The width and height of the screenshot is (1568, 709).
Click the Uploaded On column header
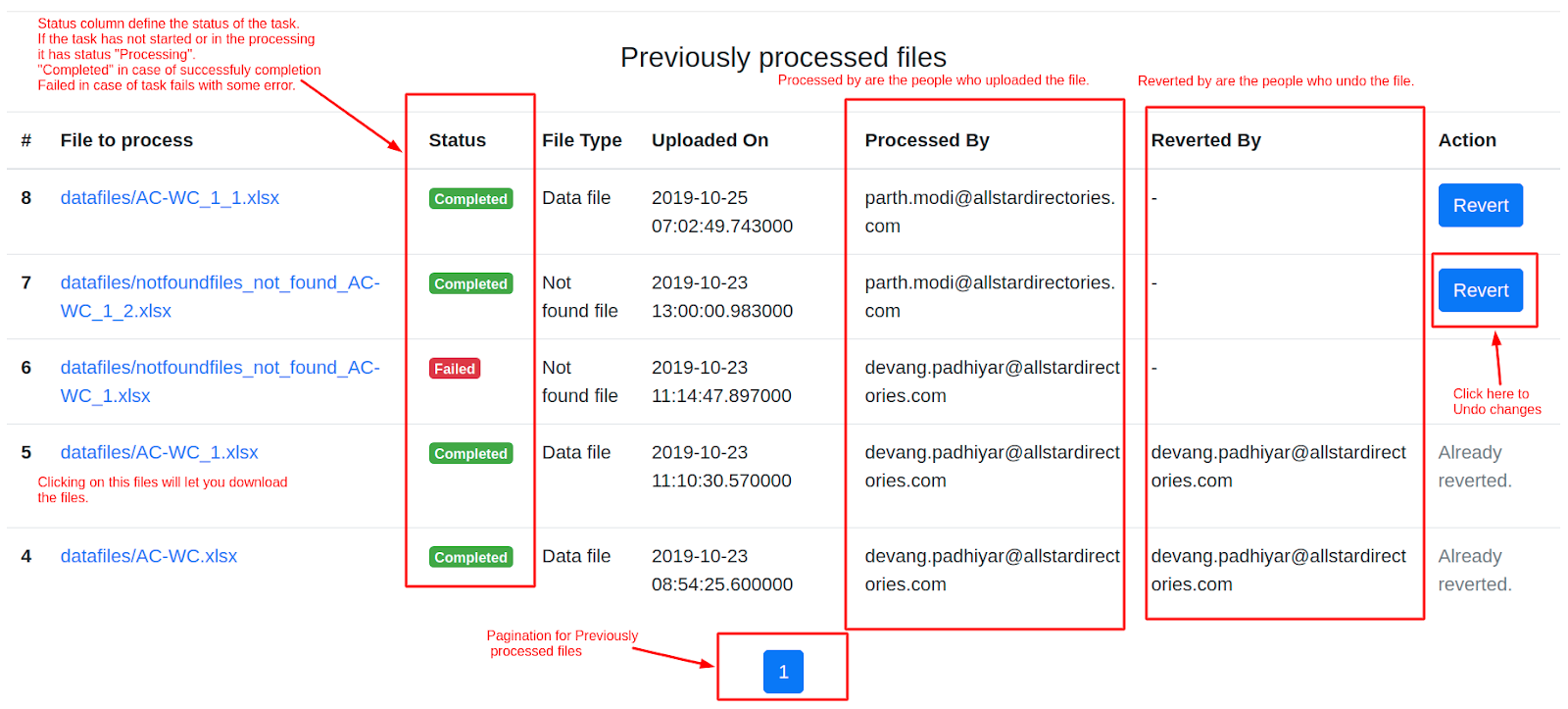point(710,140)
